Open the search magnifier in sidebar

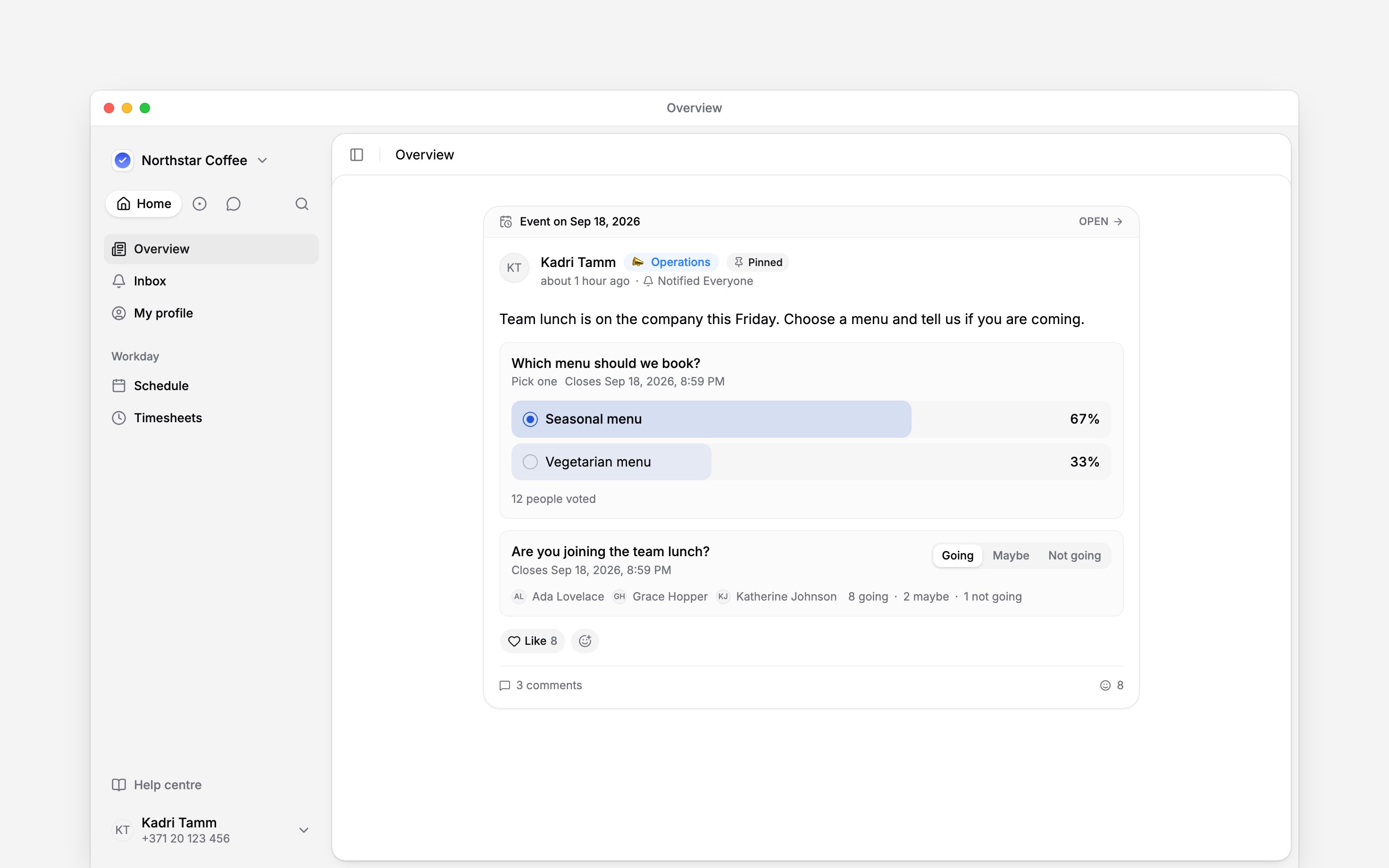tap(302, 204)
